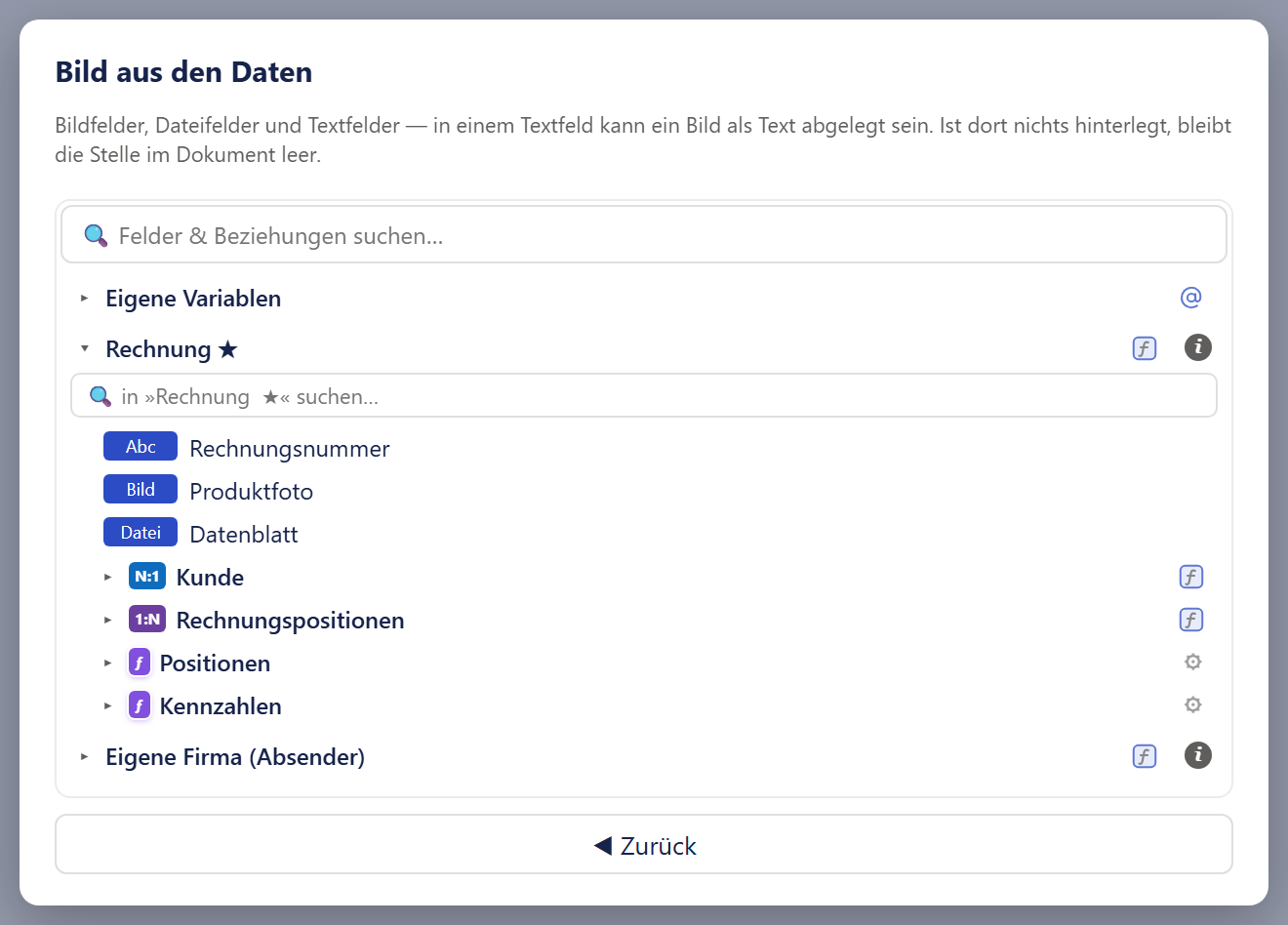Viewport: 1288px width, 925px height.
Task: Click the Rechnungspositionen label
Action: (290, 621)
